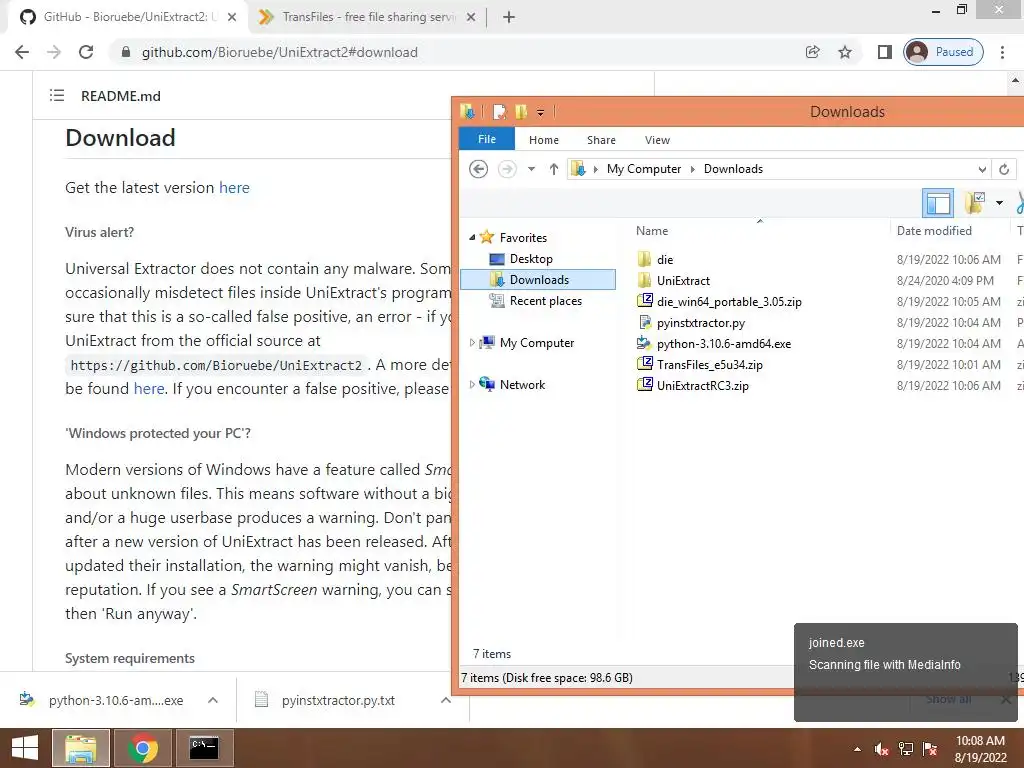The height and width of the screenshot is (768, 1024).
Task: Open File Explorer from the taskbar
Action: [80, 748]
